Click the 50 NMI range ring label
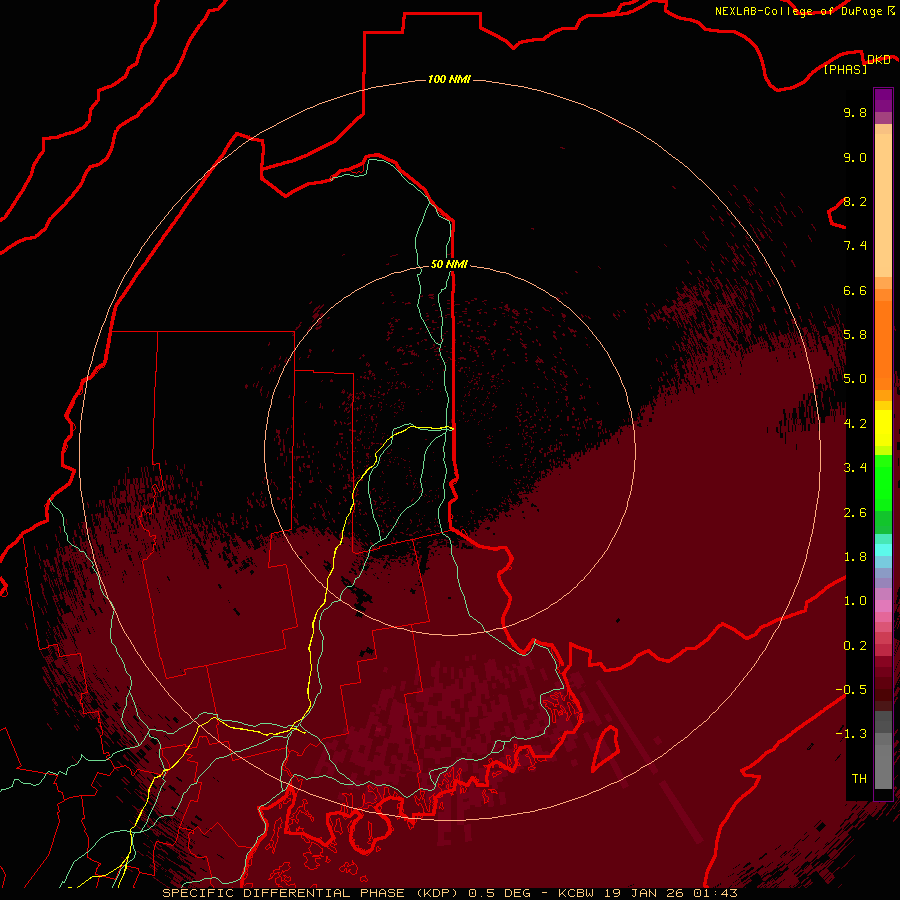Image resolution: width=900 pixels, height=900 pixels. [449, 264]
